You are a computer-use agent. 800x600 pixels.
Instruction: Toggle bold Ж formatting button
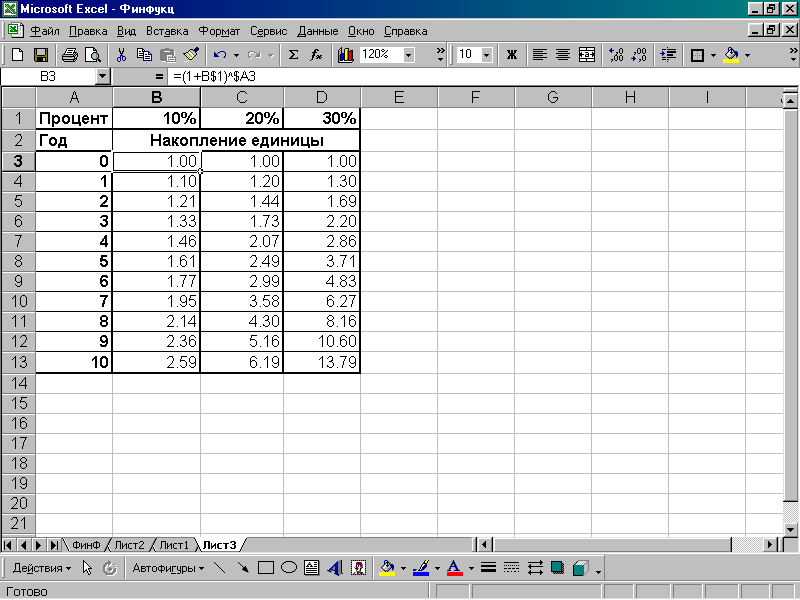pos(512,55)
